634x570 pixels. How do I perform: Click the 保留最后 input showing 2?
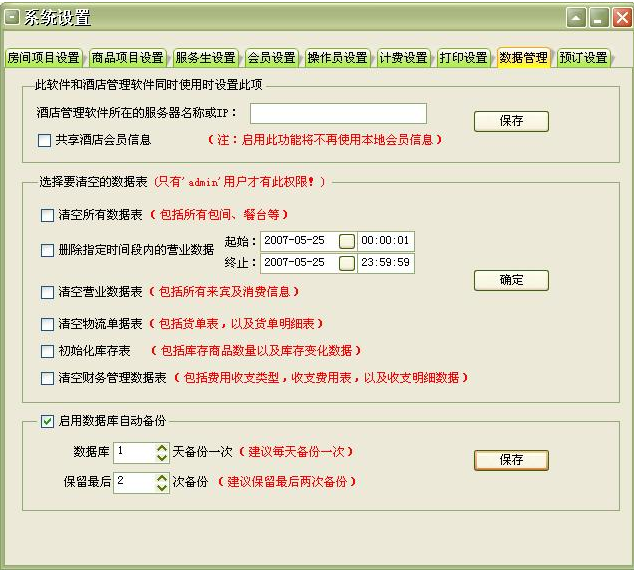135,483
